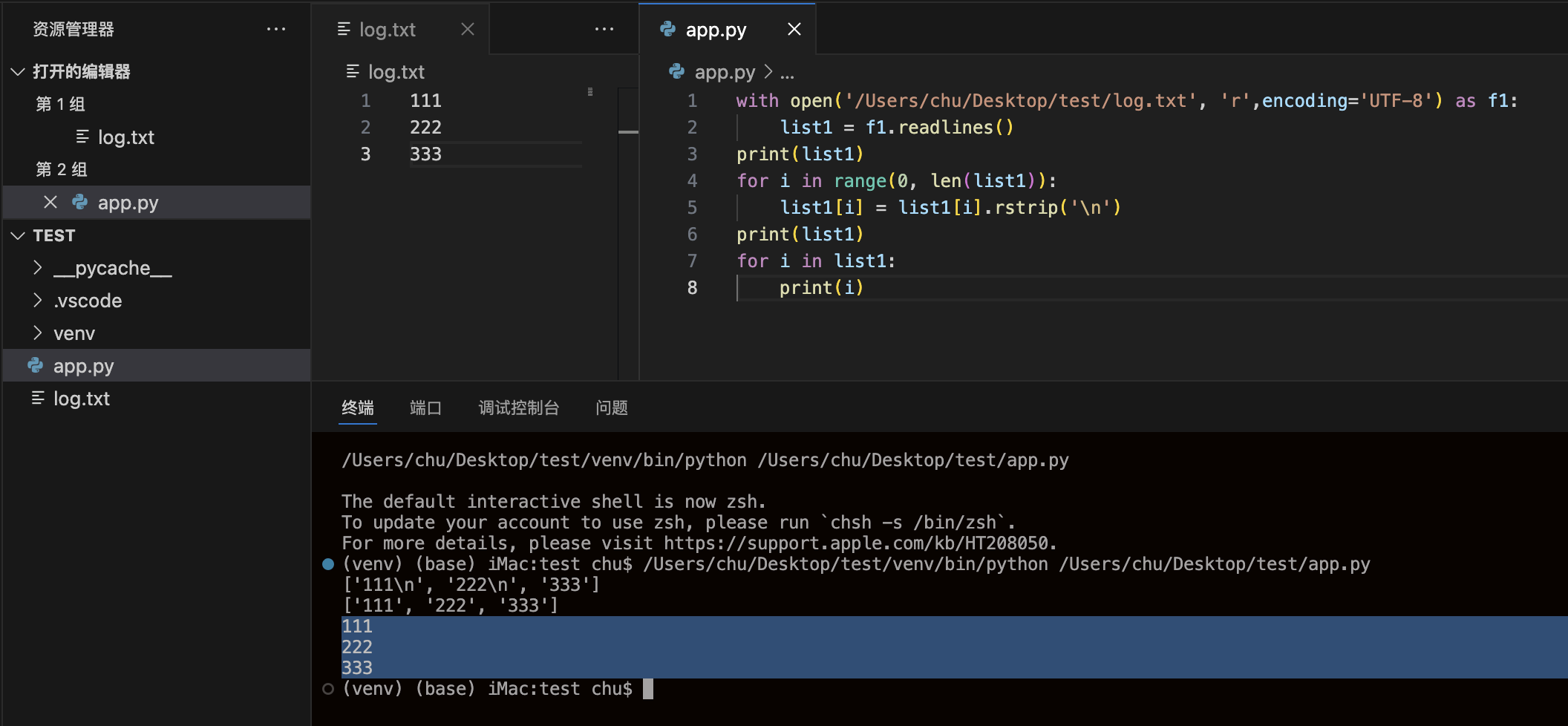The width and height of the screenshot is (1568, 726).
Task: Click the log.txt file icon in the breadcrumb
Action: click(x=353, y=72)
